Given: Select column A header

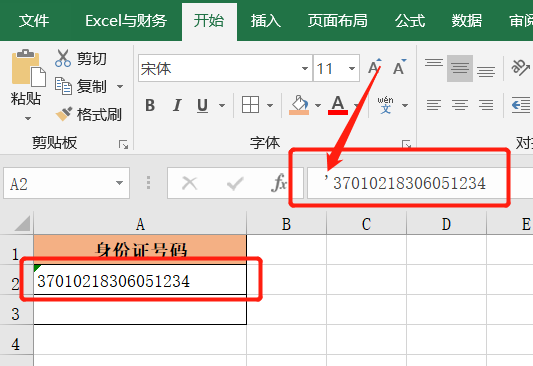Looking at the screenshot, I should point(140,224).
